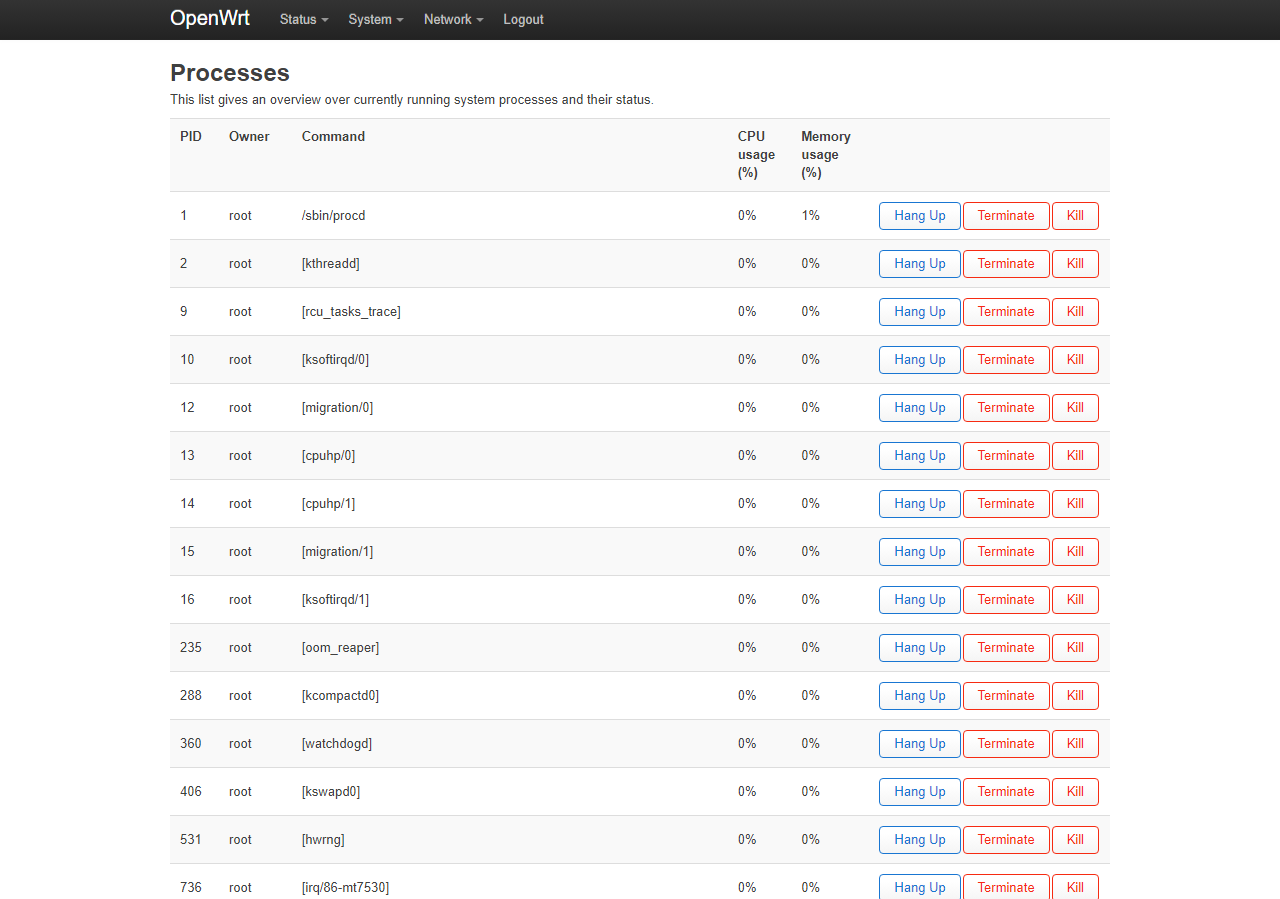The image size is (1280, 899).
Task: Hang Up the [kcompactd0] process
Action: click(x=919, y=696)
